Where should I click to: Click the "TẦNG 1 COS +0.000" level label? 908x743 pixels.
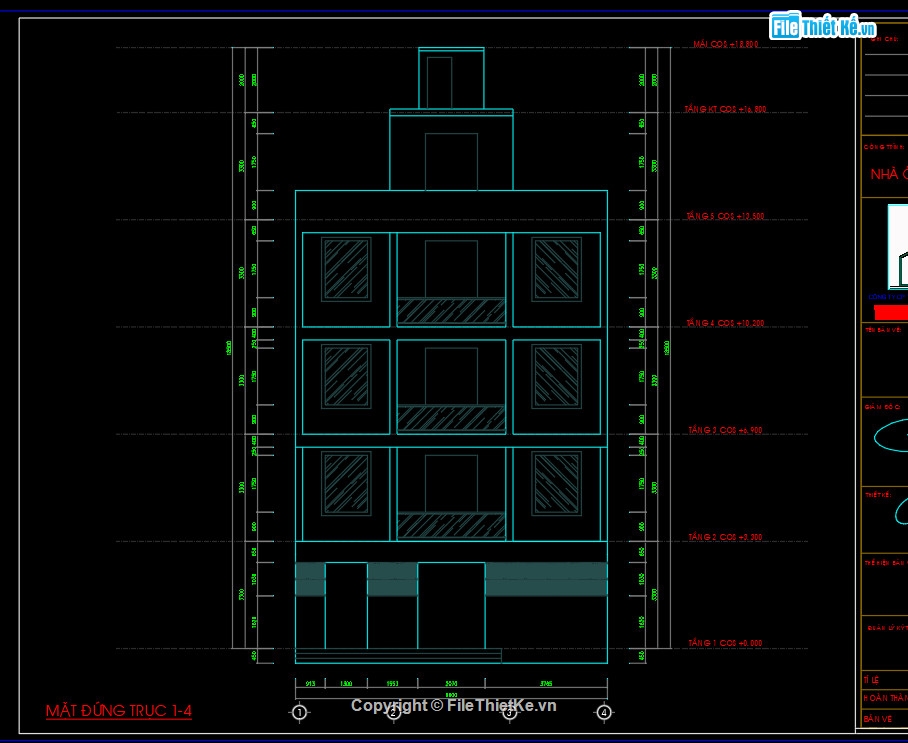[x=726, y=643]
